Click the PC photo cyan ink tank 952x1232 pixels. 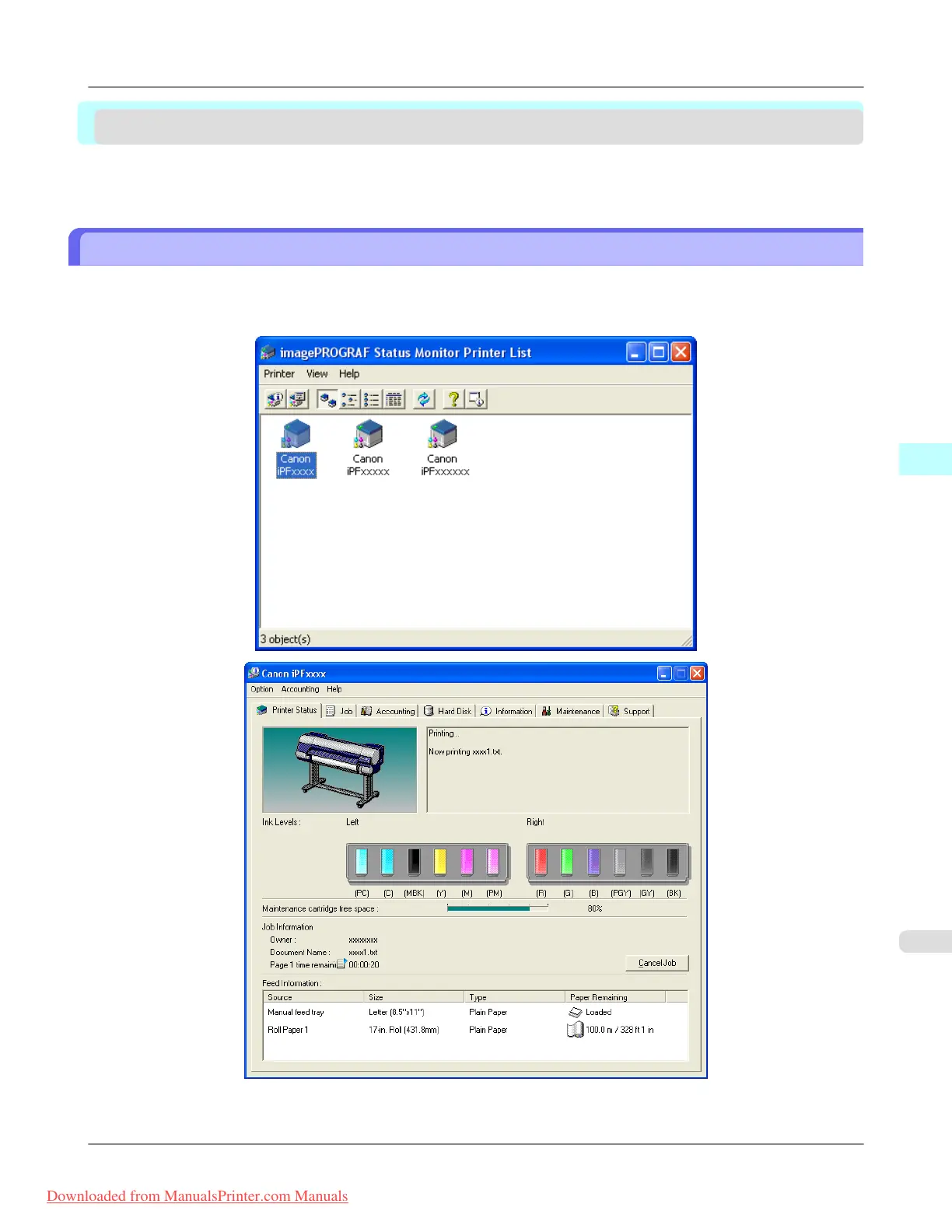pyautogui.click(x=361, y=862)
